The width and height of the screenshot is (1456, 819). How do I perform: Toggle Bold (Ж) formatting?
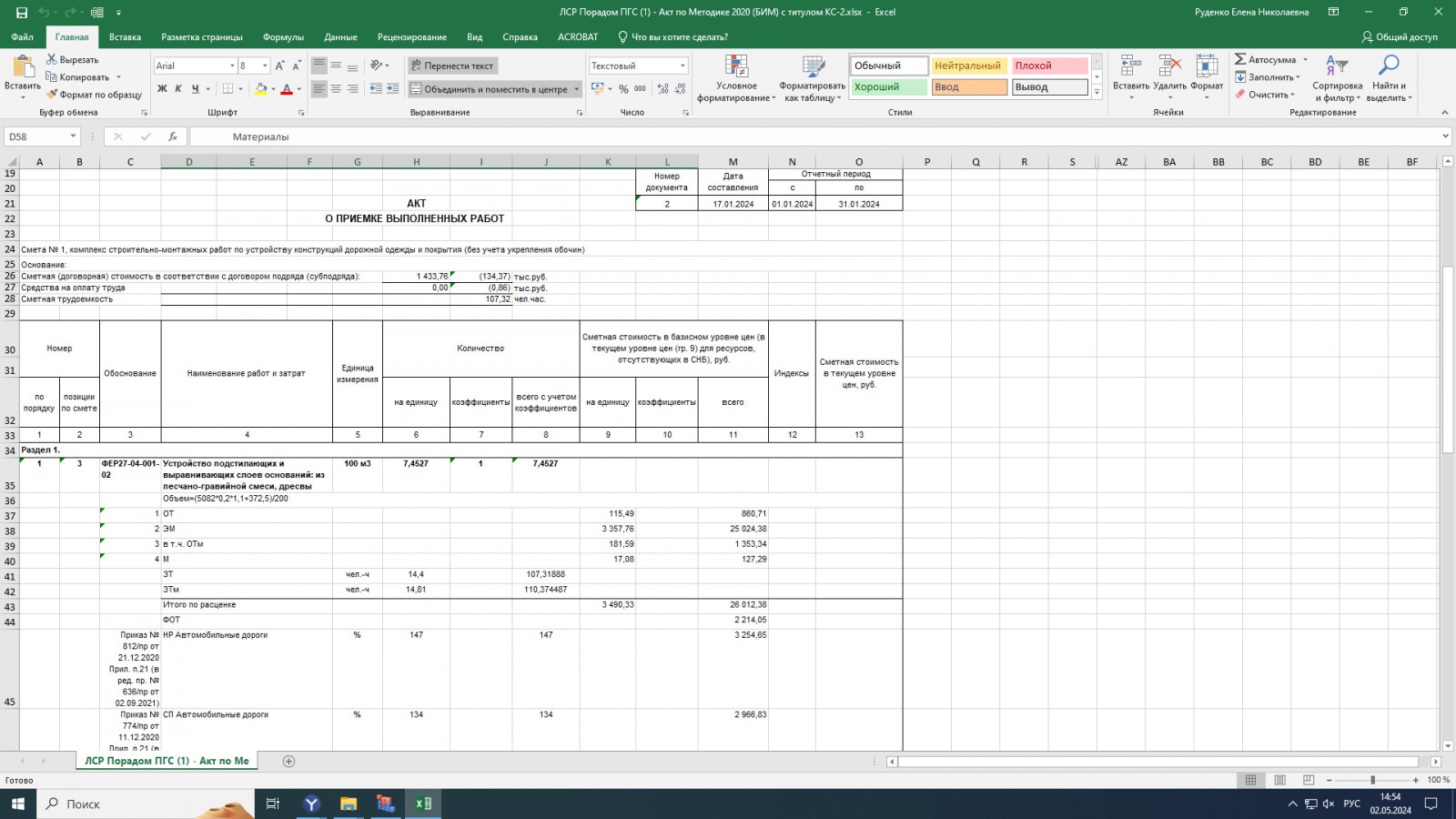click(162, 89)
